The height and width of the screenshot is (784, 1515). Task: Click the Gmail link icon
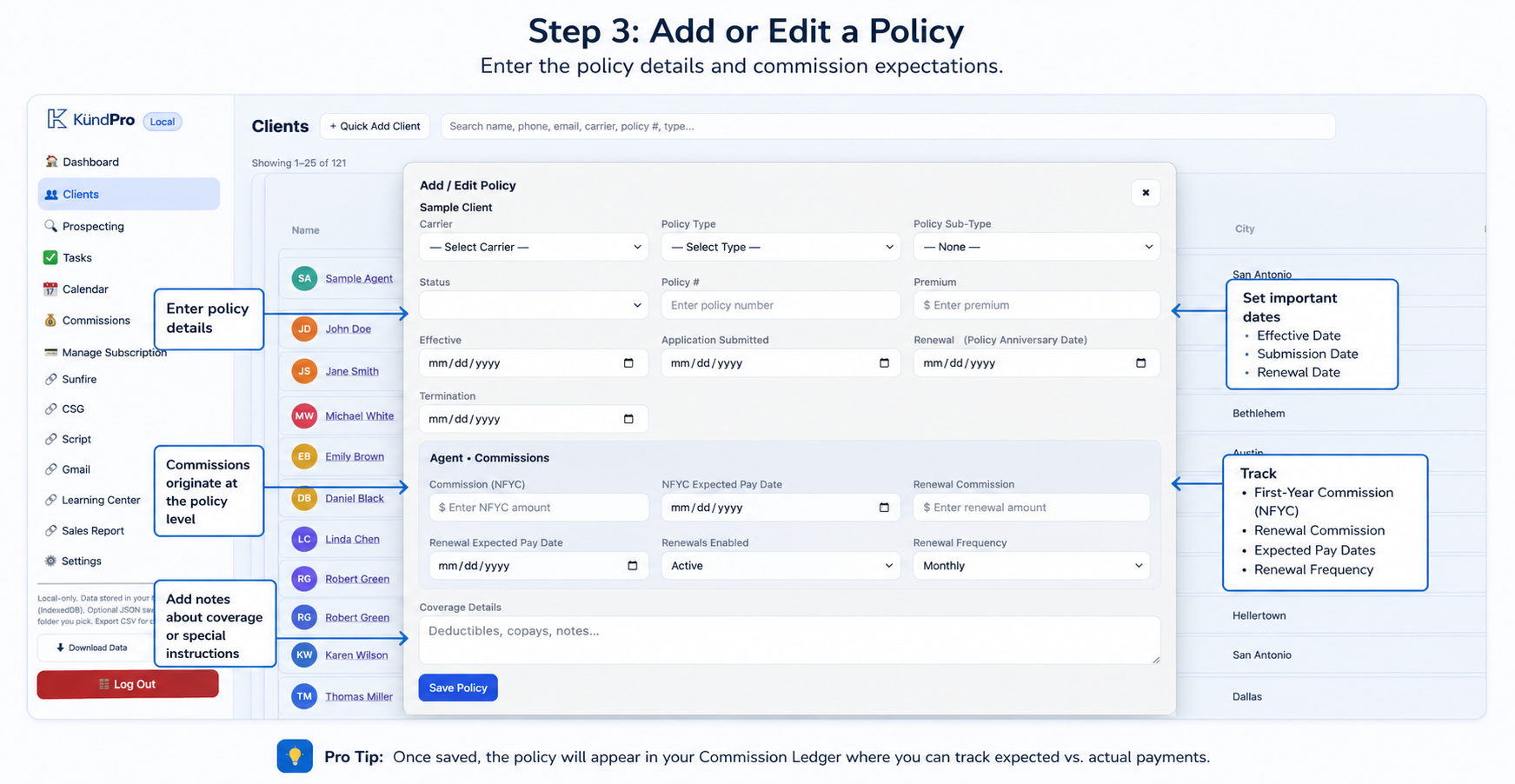[51, 469]
